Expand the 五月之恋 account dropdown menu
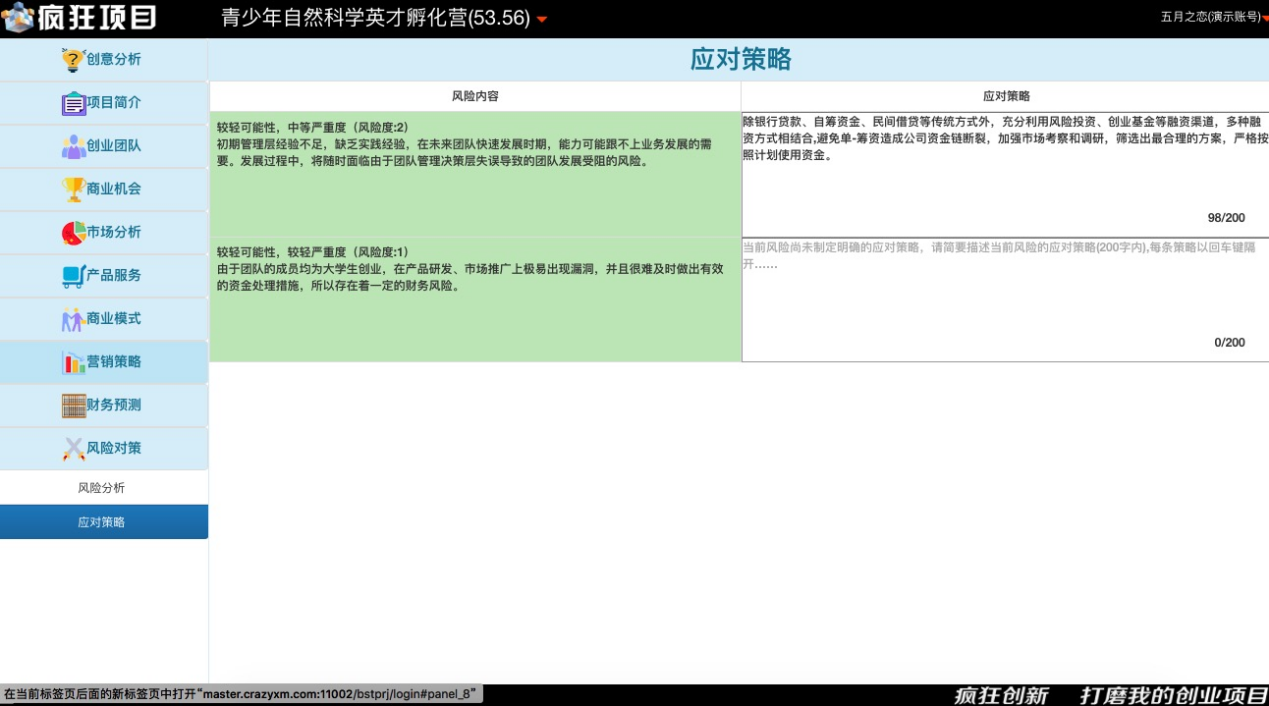The height and width of the screenshot is (706, 1269). 1264,17
